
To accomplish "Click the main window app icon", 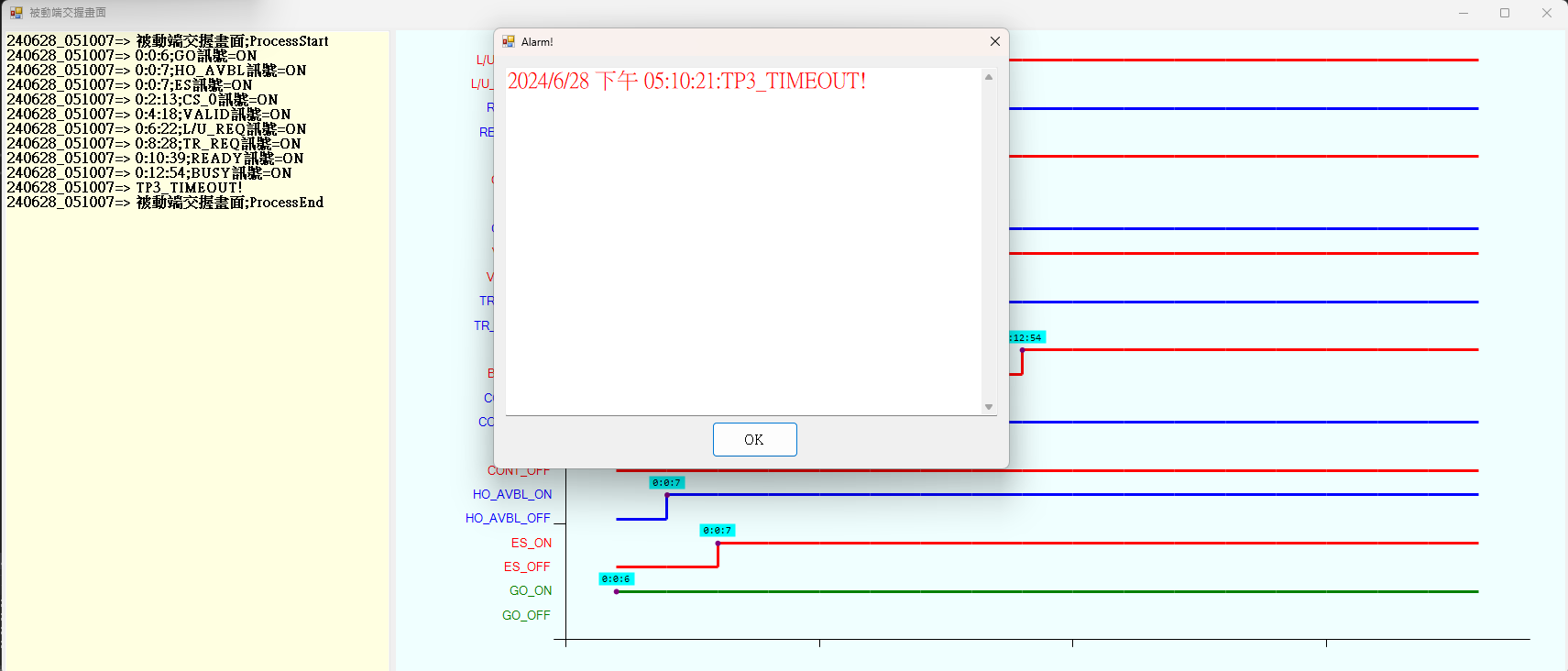I will (x=16, y=13).
